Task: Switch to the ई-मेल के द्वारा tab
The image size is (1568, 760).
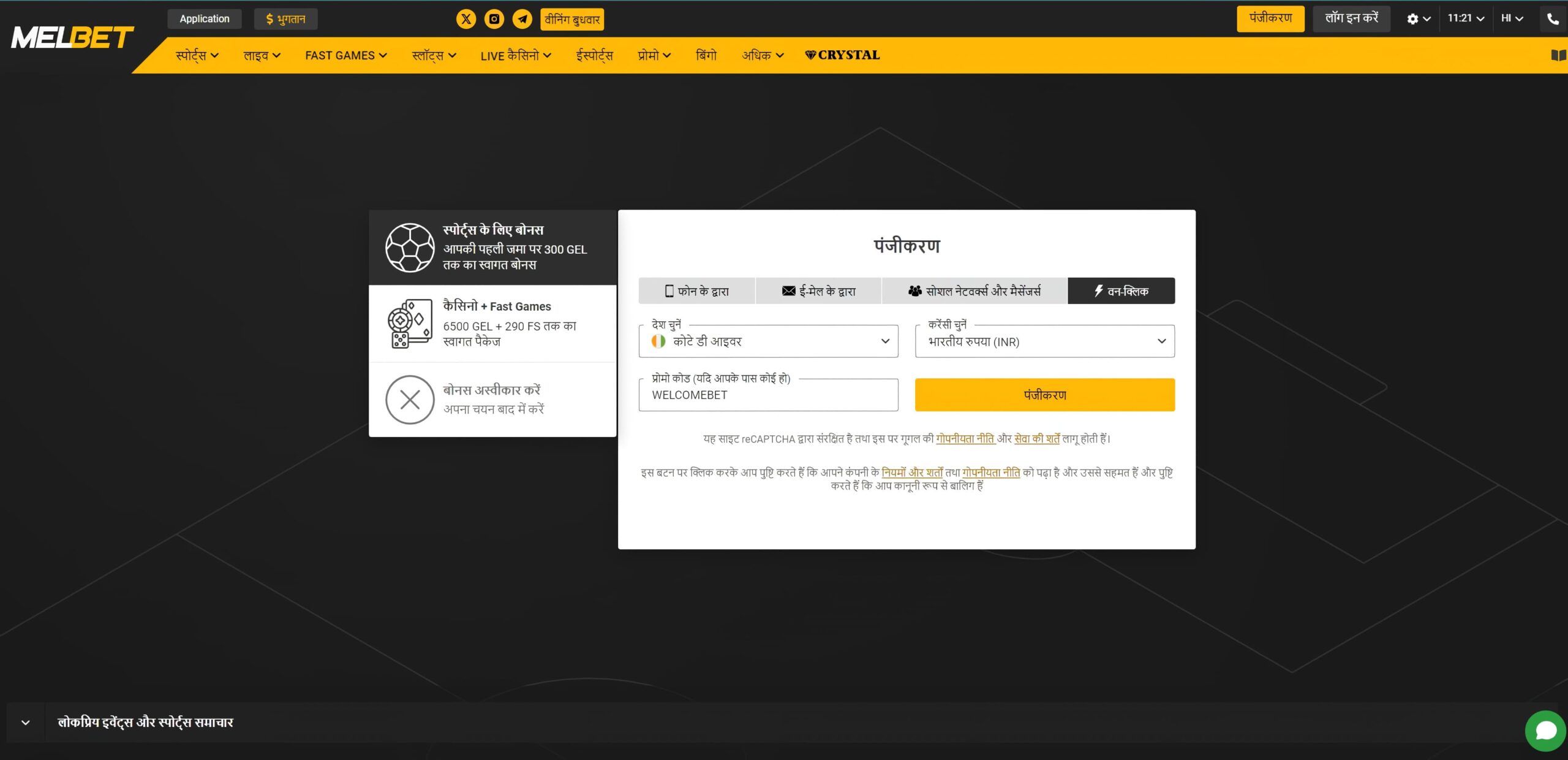Action: point(819,291)
